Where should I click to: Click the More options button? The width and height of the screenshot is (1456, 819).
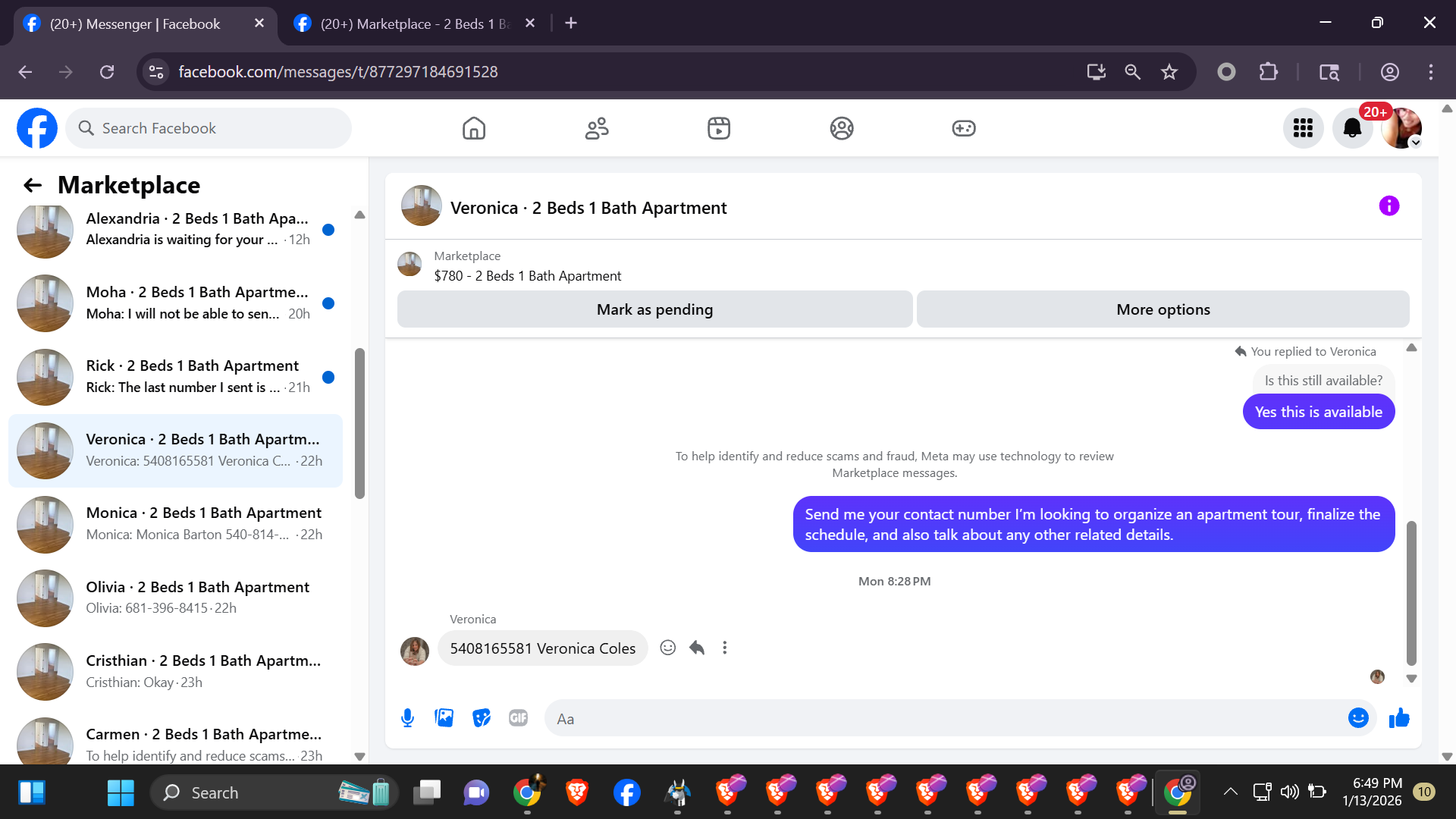(x=1163, y=309)
